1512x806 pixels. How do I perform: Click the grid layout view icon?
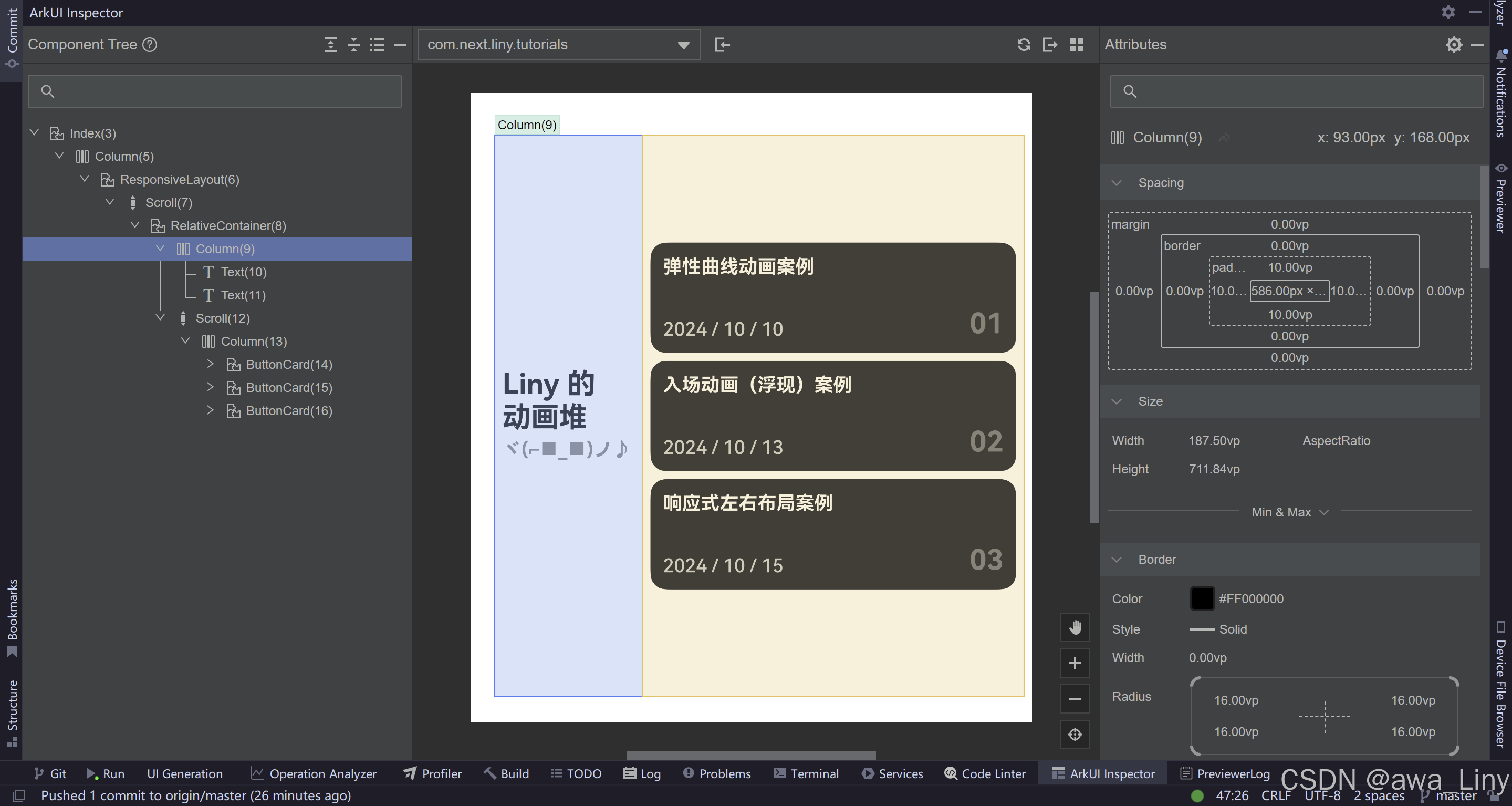pyautogui.click(x=1076, y=45)
